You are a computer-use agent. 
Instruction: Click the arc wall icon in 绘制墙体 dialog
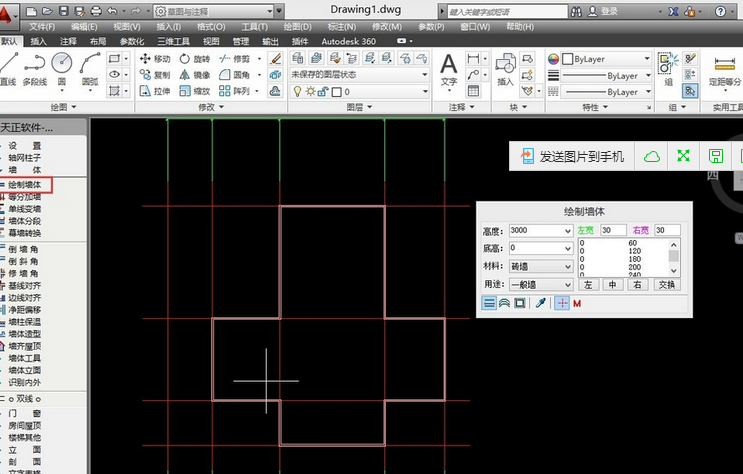click(505, 303)
